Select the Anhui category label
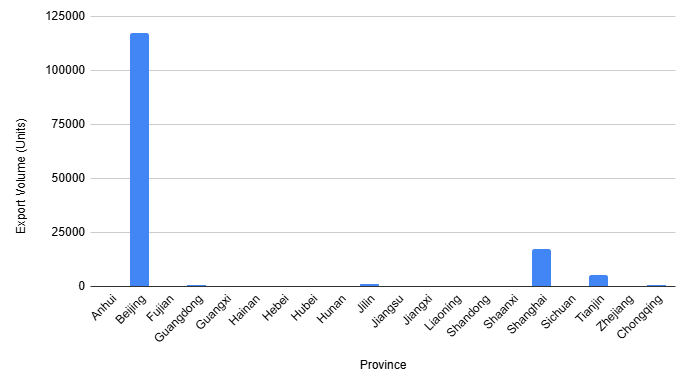 (x=104, y=307)
